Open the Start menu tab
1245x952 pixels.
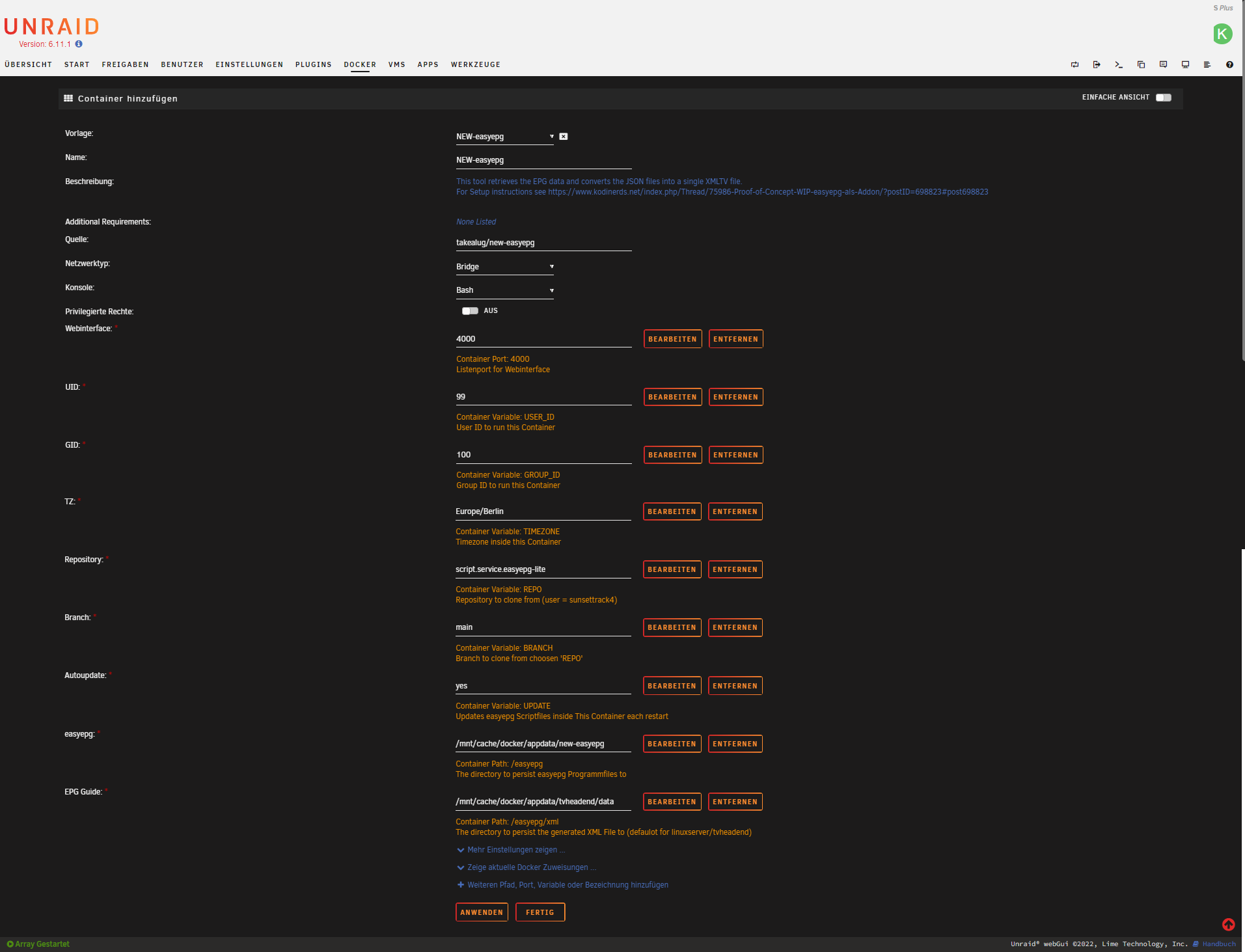click(77, 64)
